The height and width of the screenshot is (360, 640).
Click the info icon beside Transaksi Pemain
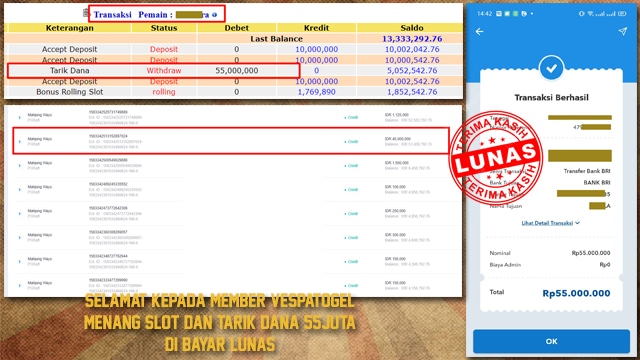[215, 15]
